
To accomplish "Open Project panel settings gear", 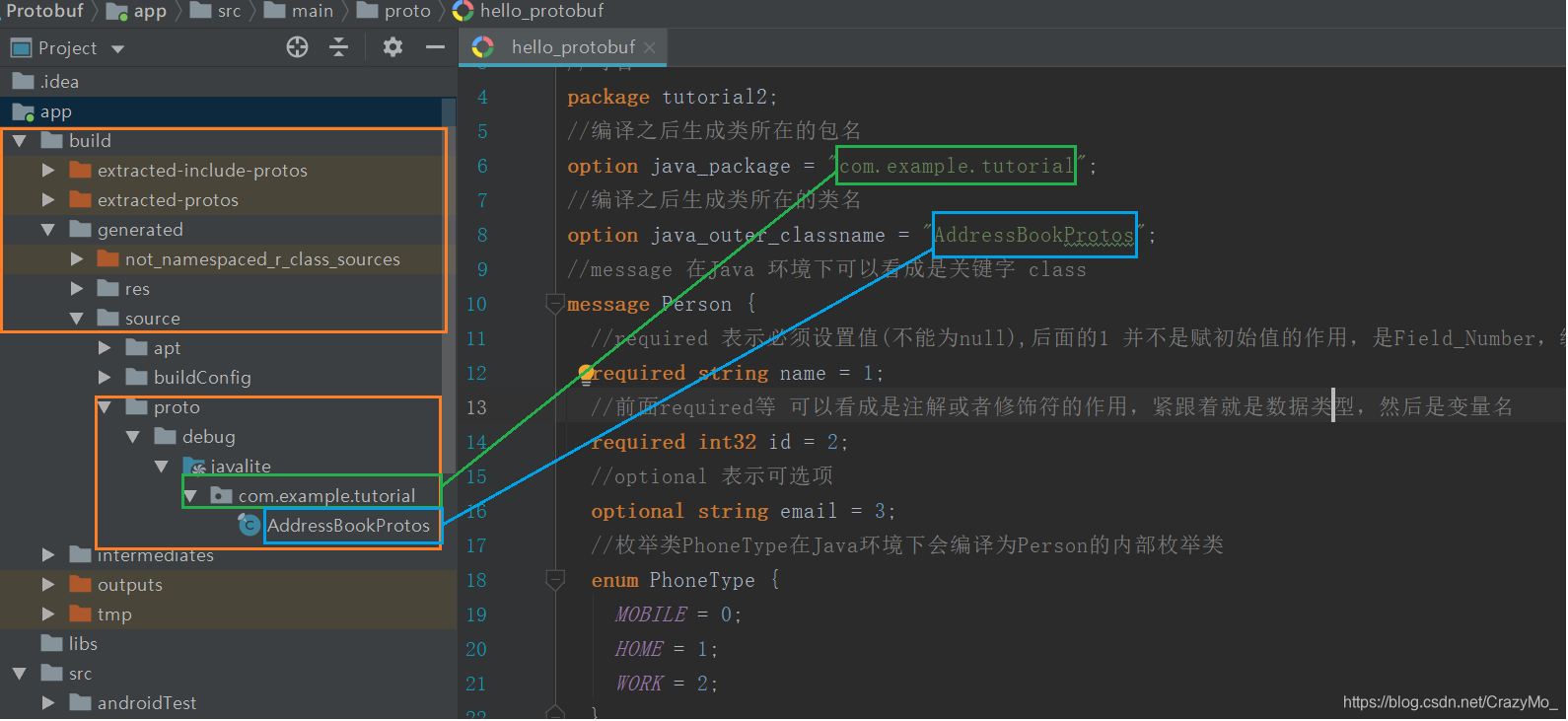I will point(392,47).
